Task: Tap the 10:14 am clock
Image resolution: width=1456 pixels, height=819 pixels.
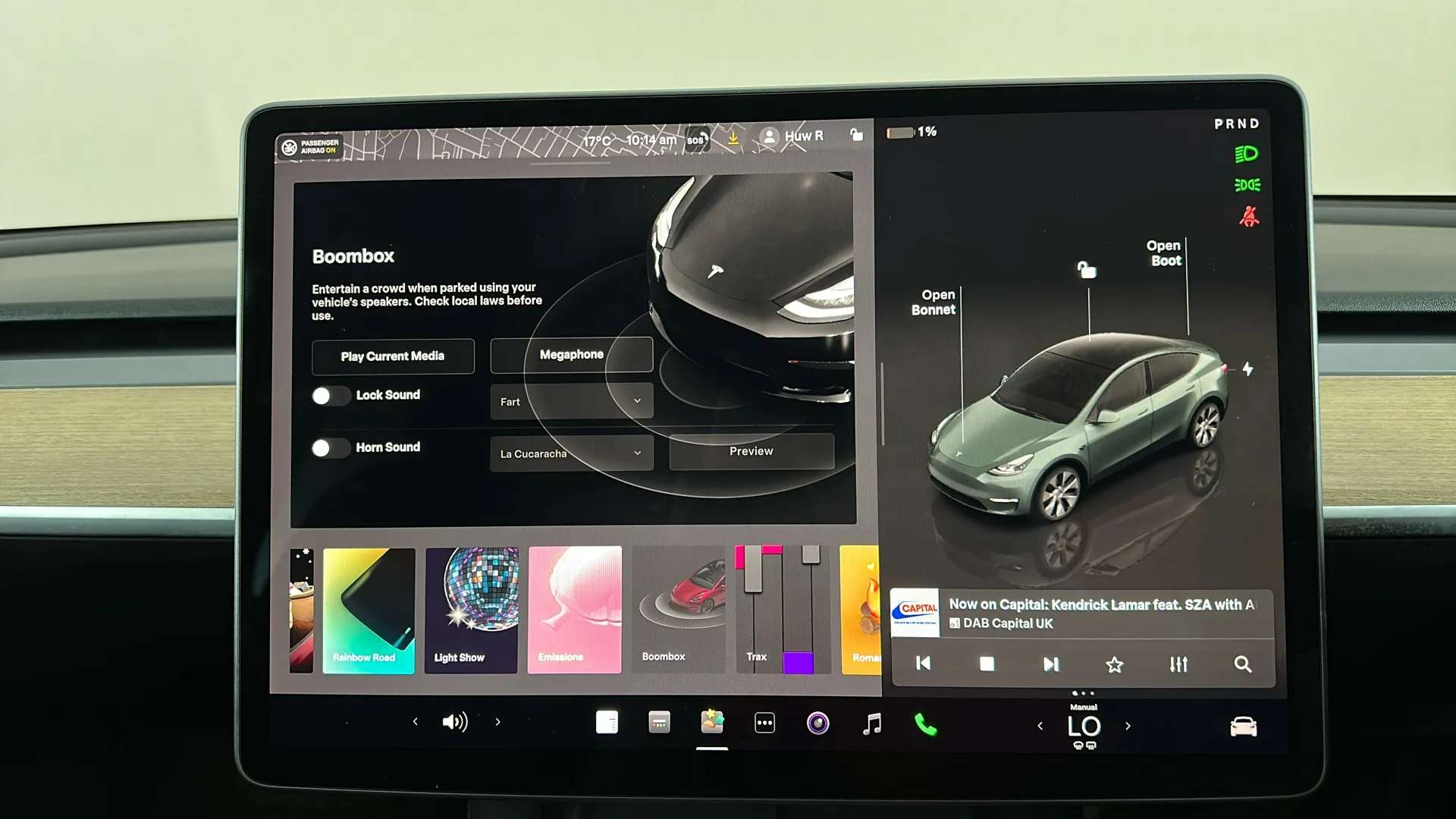Action: 651,140
